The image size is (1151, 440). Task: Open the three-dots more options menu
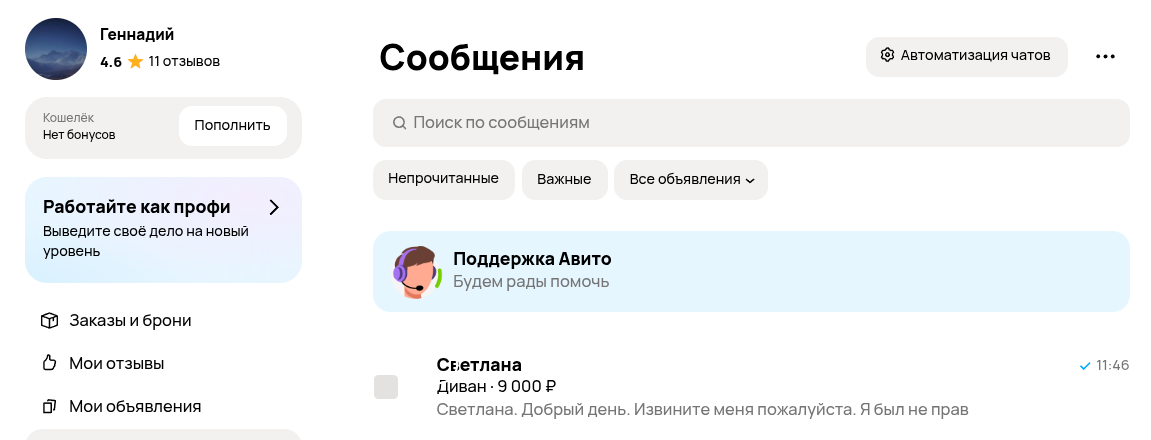(1105, 57)
